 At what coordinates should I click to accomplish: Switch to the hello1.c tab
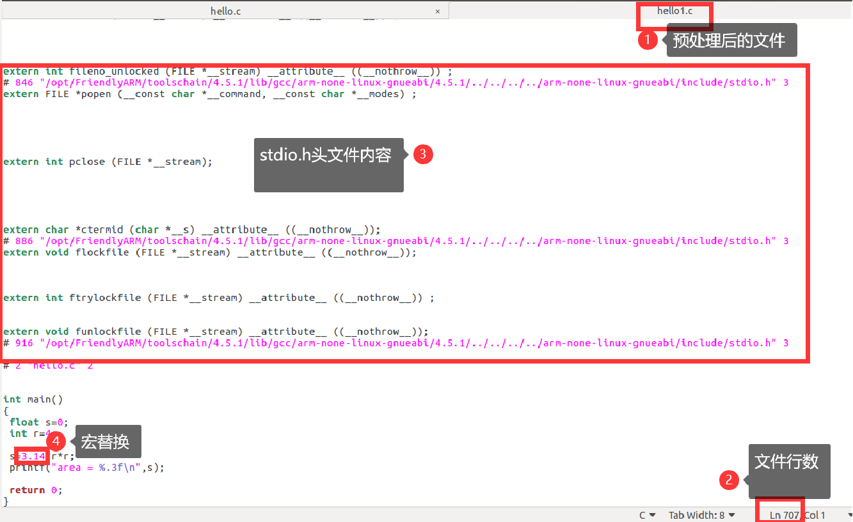coord(674,11)
